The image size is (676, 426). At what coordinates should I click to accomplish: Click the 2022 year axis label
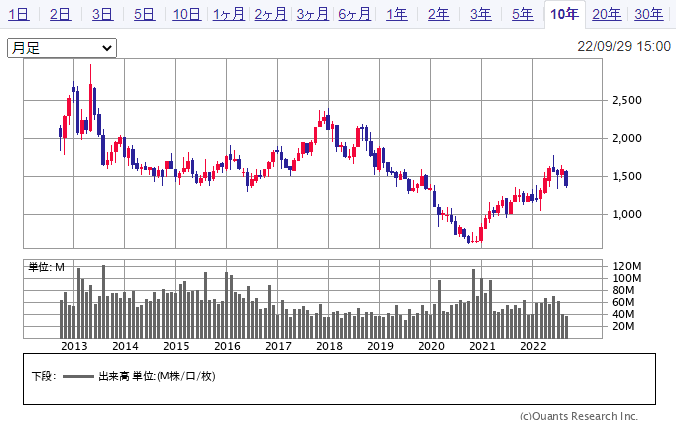coord(533,346)
